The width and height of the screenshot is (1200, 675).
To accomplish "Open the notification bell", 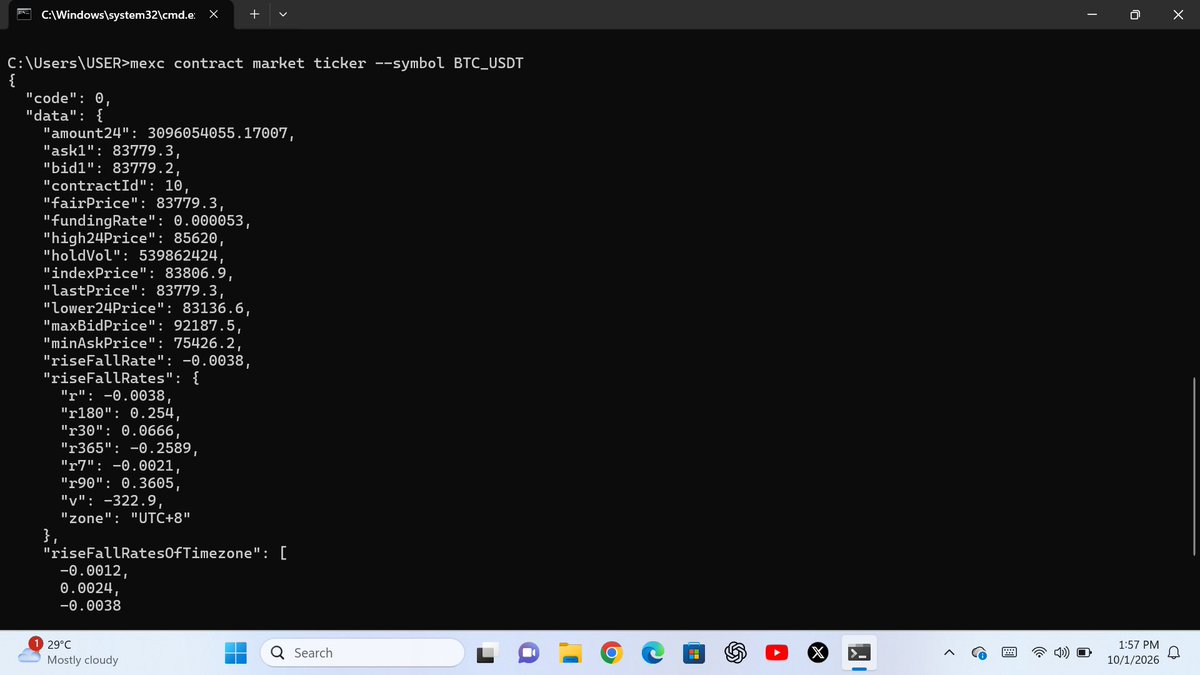I will coord(1174,653).
